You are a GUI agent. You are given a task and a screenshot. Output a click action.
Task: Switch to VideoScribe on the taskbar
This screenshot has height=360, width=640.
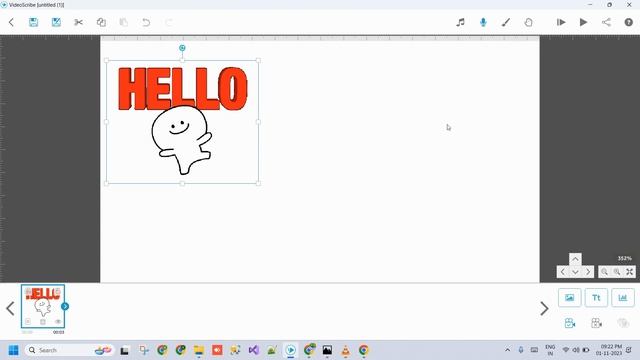click(x=291, y=350)
